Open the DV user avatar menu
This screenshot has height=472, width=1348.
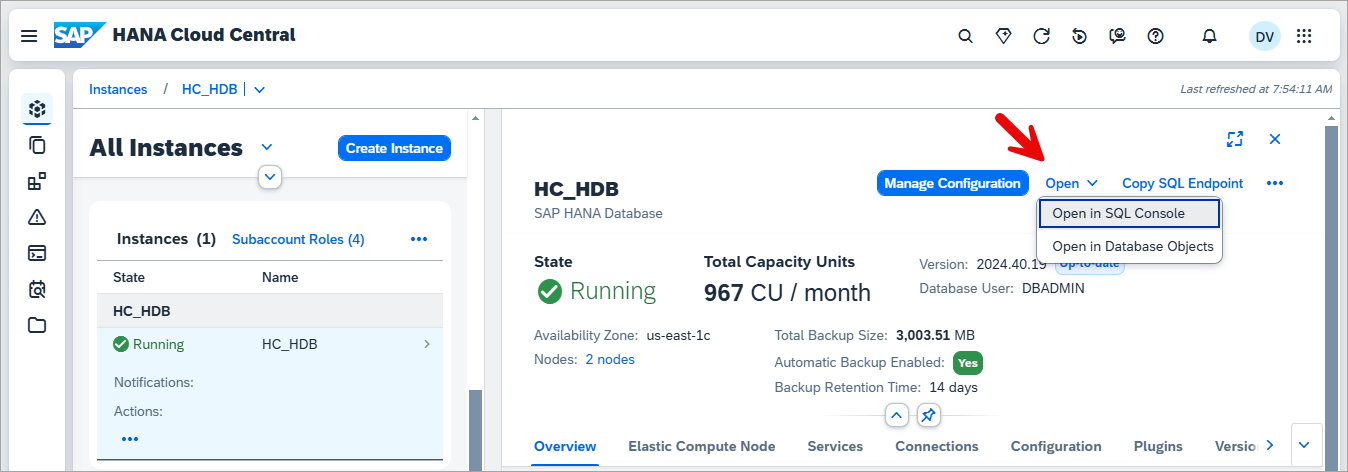[x=1264, y=36]
